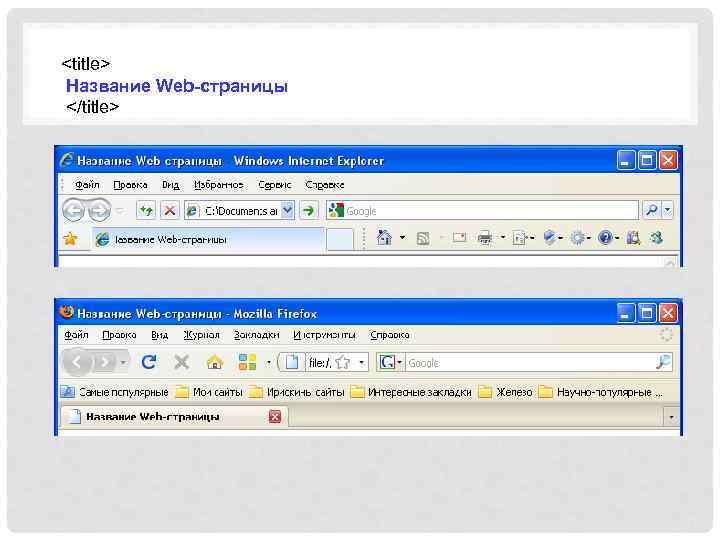Click the Page icon in Internet Explorer toolbar
The width and height of the screenshot is (720, 540).
tap(519, 238)
